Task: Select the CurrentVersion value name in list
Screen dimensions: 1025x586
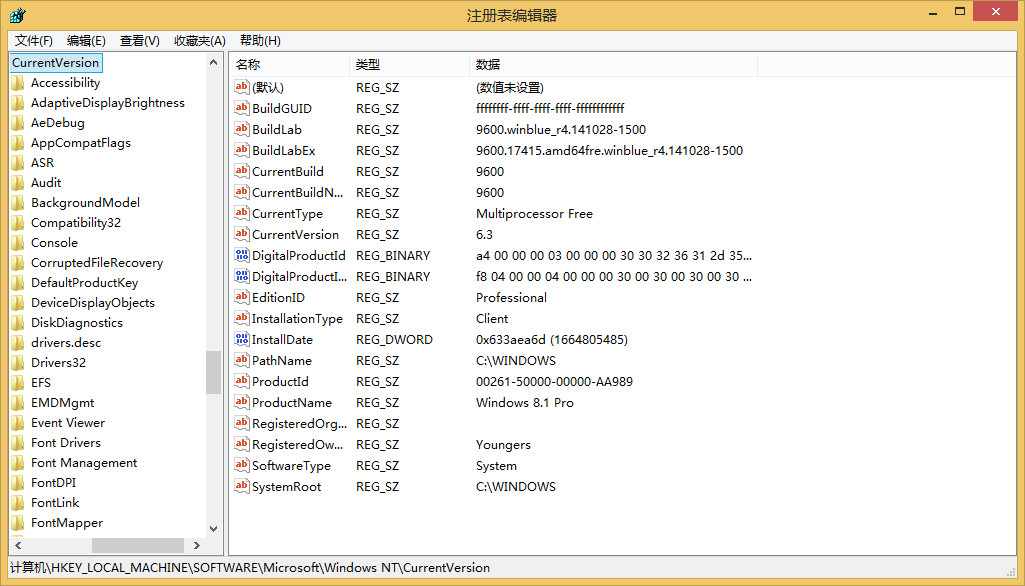Action: coord(295,234)
